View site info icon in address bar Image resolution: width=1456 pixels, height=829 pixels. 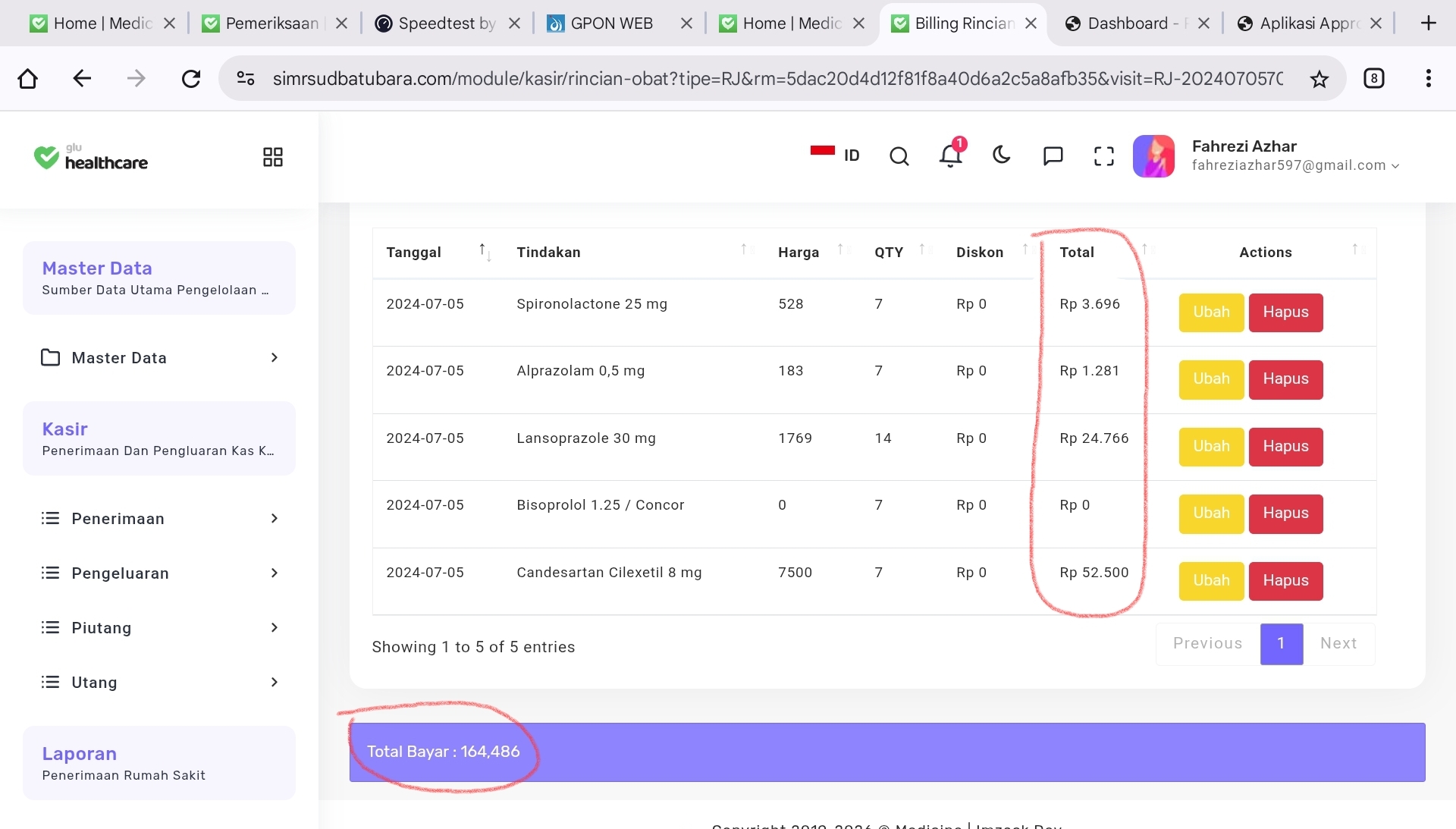[x=246, y=78]
